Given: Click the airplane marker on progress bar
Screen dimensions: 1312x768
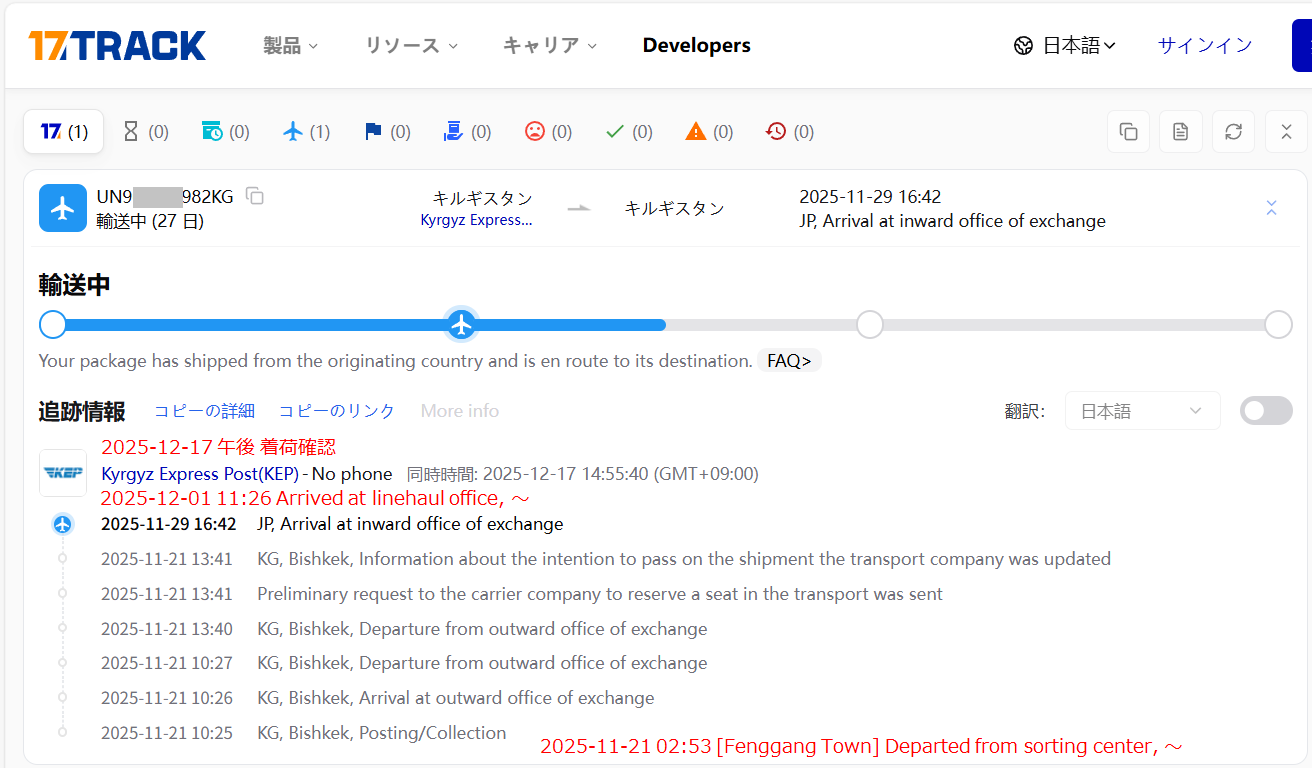Looking at the screenshot, I should pos(461,325).
